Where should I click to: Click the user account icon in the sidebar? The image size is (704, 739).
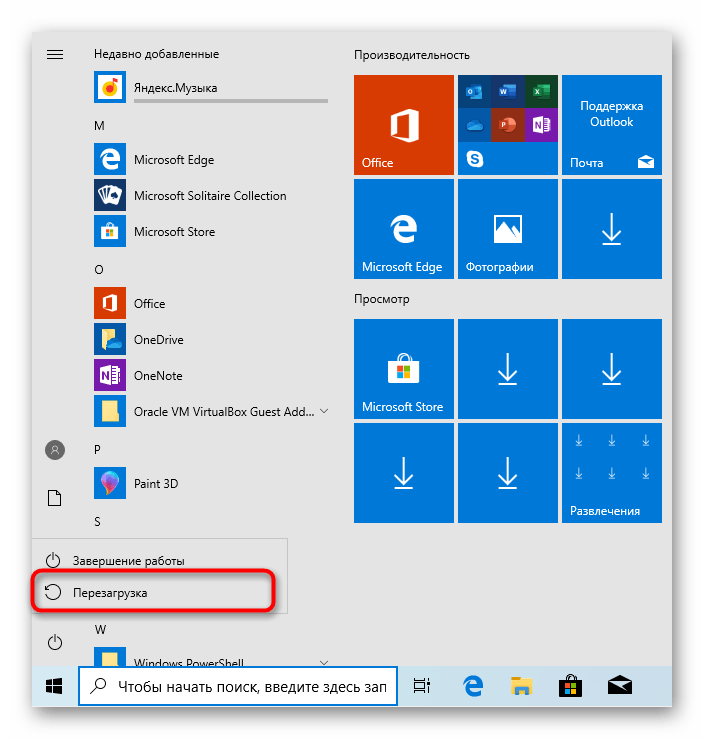click(x=55, y=450)
